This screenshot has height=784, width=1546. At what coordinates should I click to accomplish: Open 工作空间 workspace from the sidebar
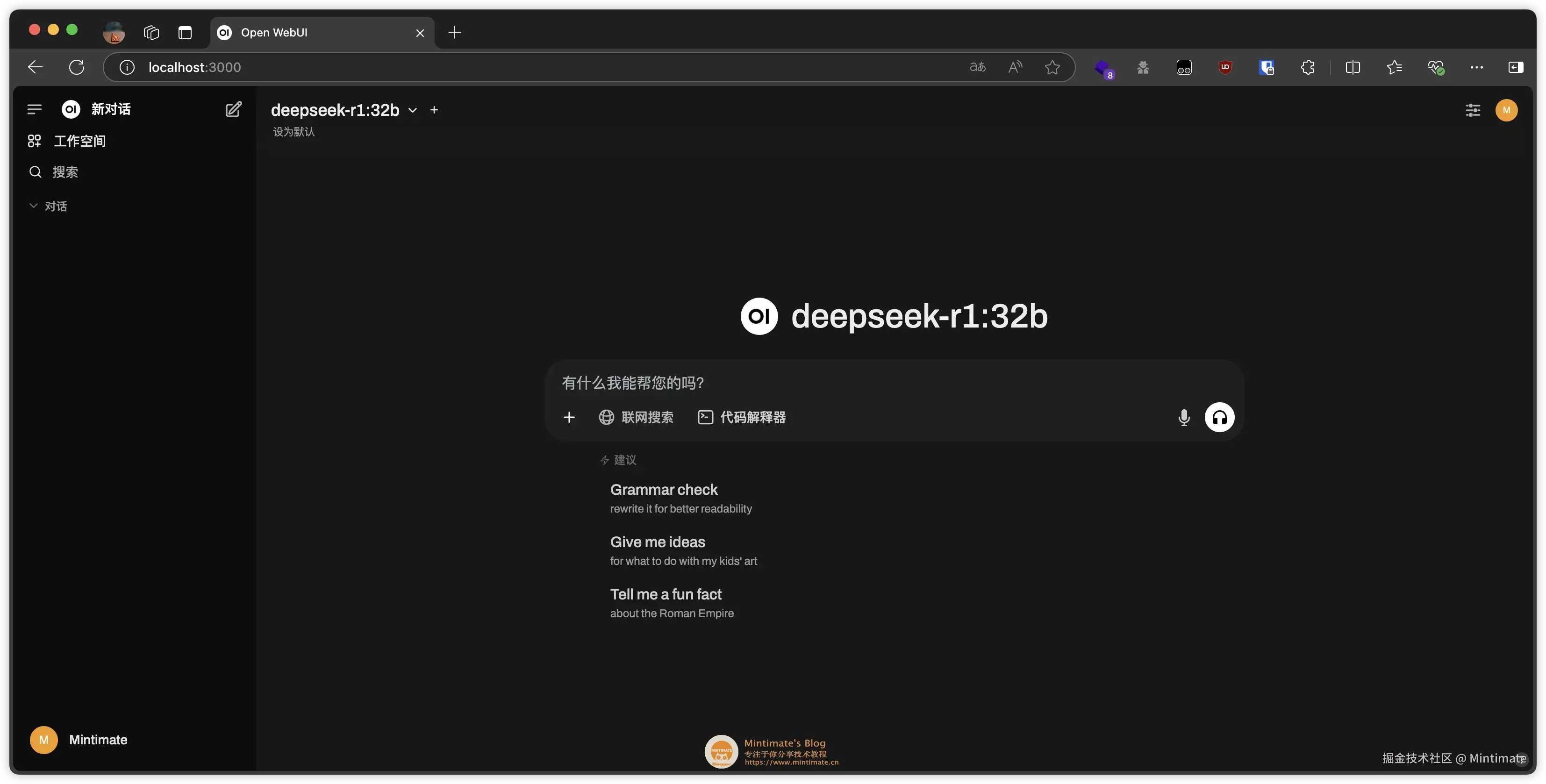click(80, 141)
